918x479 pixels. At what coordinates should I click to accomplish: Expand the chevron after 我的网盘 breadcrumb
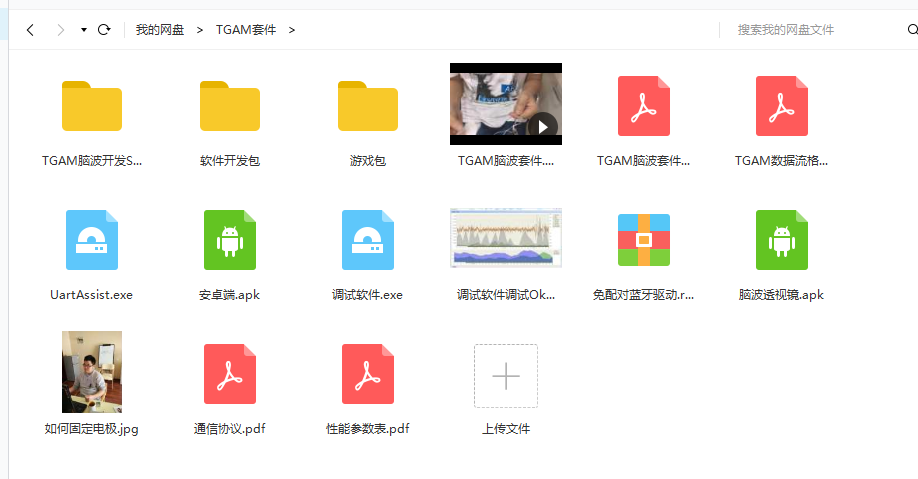point(200,30)
